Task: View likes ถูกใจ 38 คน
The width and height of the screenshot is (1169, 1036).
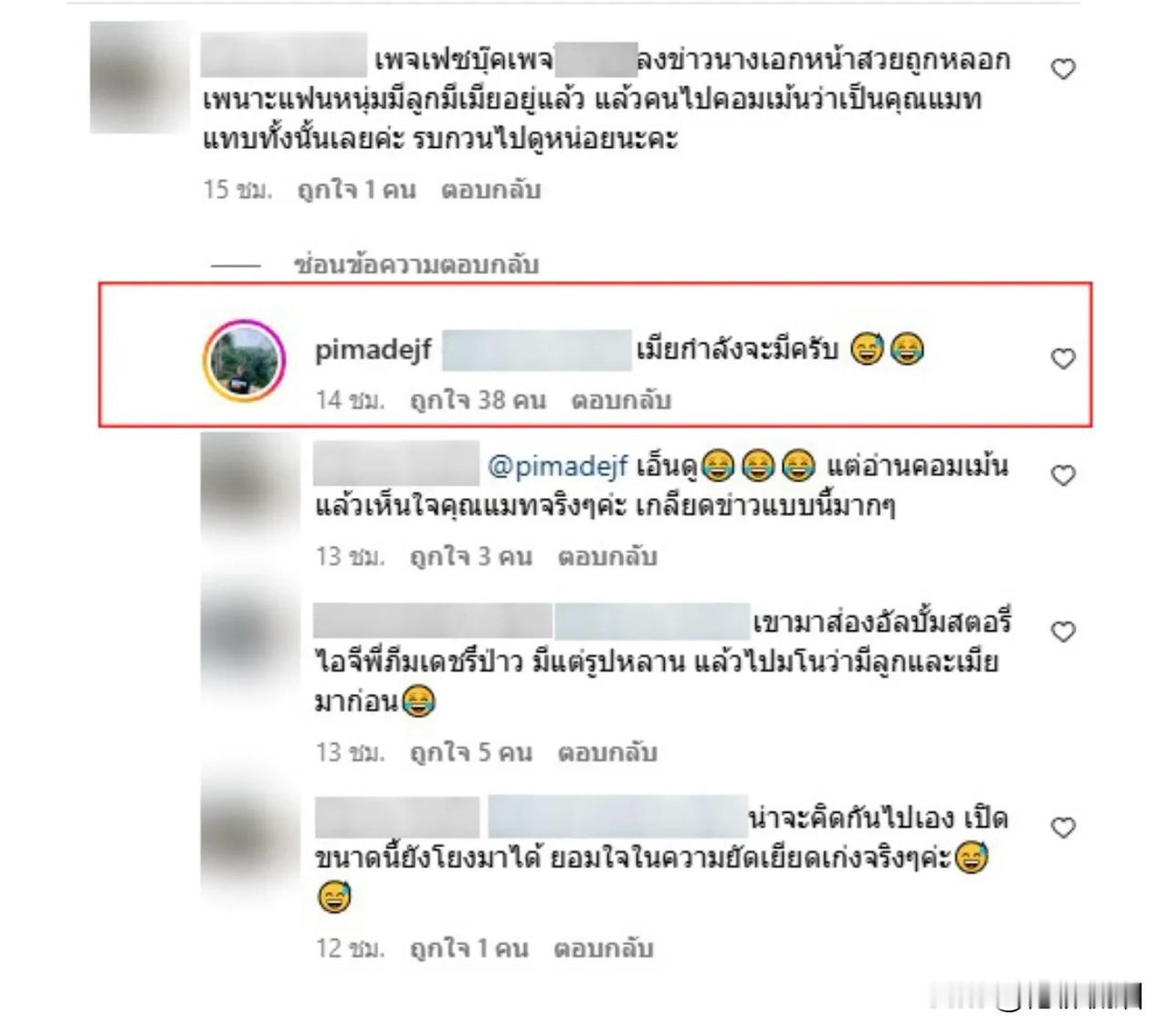Action: 478,400
